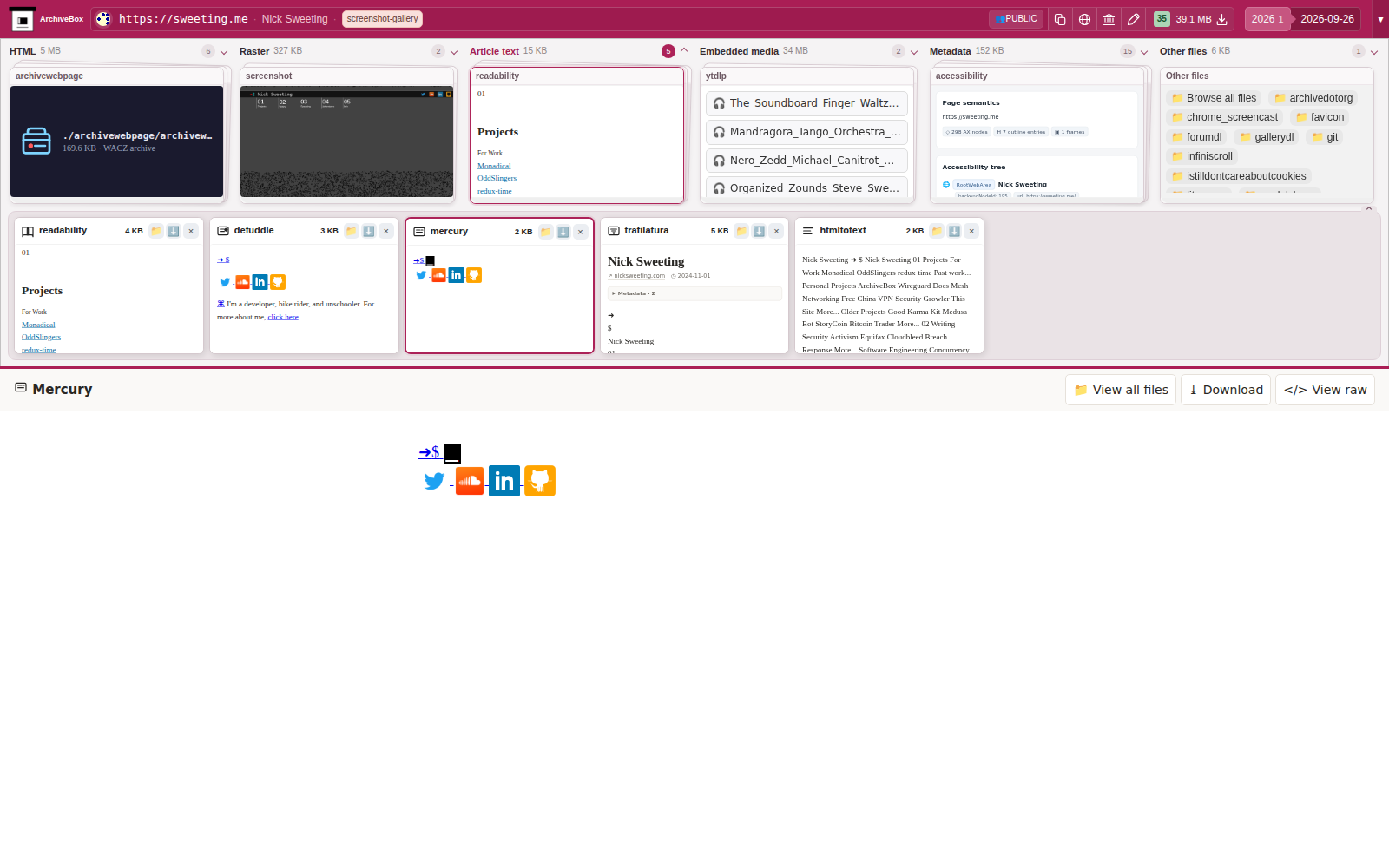Click the LinkedIn icon in Mercury content

click(504, 481)
